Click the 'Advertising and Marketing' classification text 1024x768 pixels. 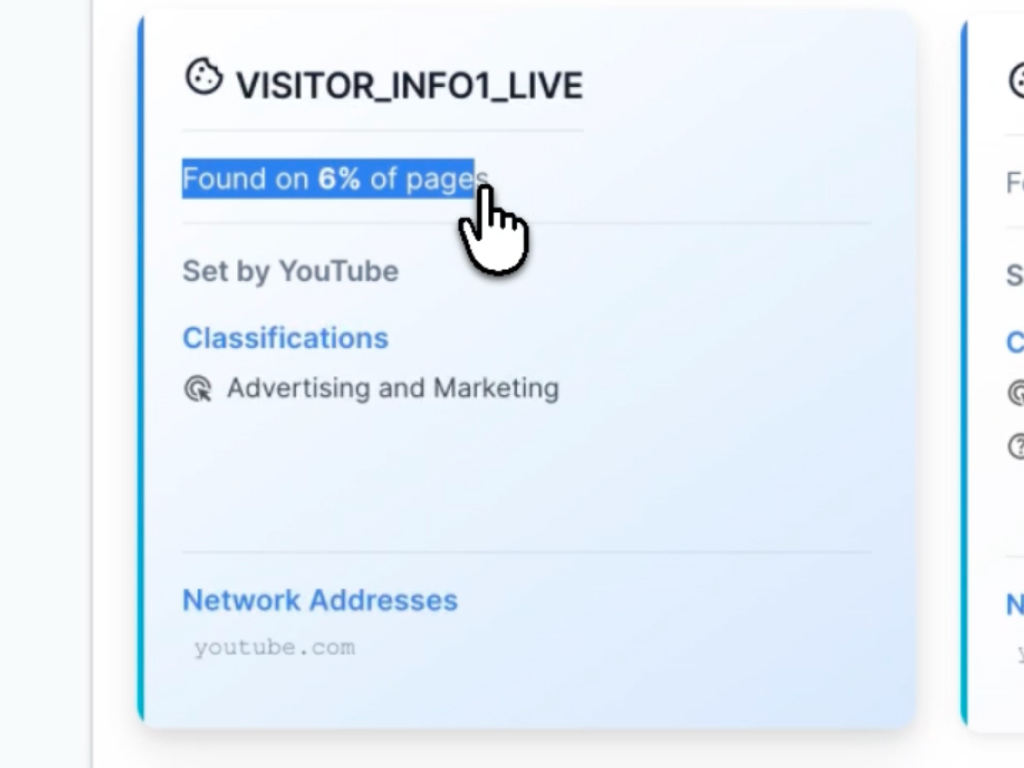(x=392, y=388)
